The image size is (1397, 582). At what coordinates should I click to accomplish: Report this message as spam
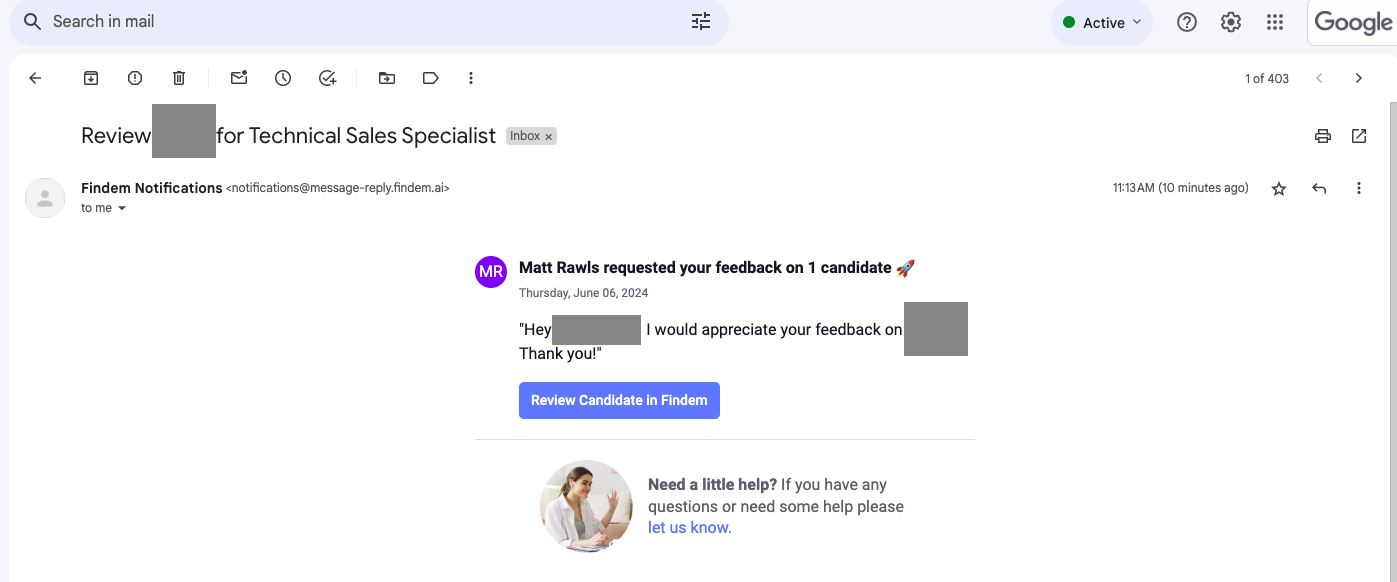pos(135,78)
